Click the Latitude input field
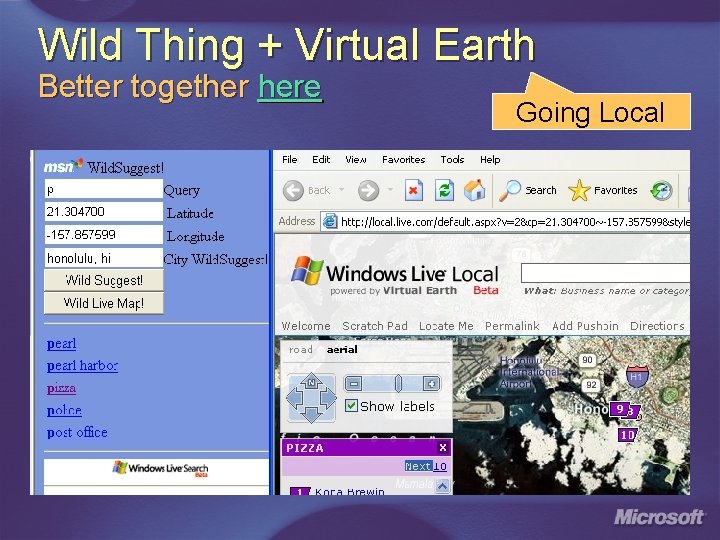The width and height of the screenshot is (720, 540). (x=104, y=212)
